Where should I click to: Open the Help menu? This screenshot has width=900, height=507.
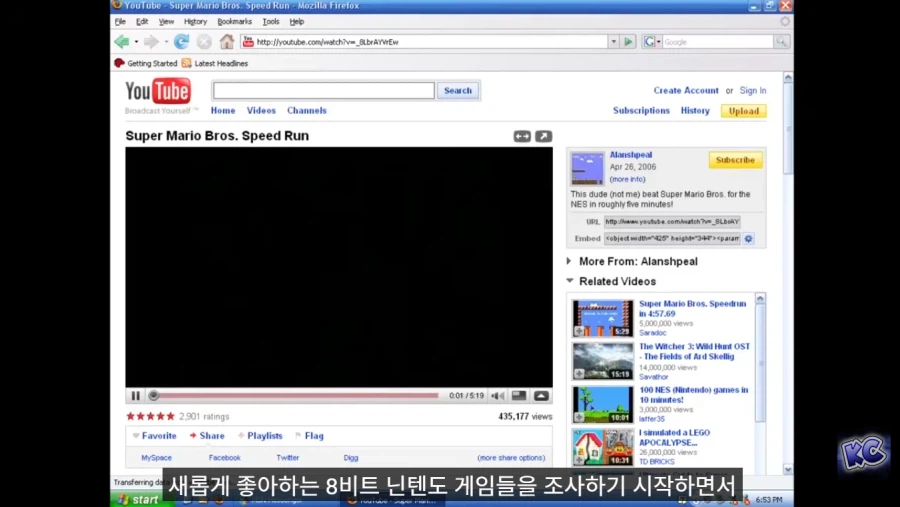(297, 22)
